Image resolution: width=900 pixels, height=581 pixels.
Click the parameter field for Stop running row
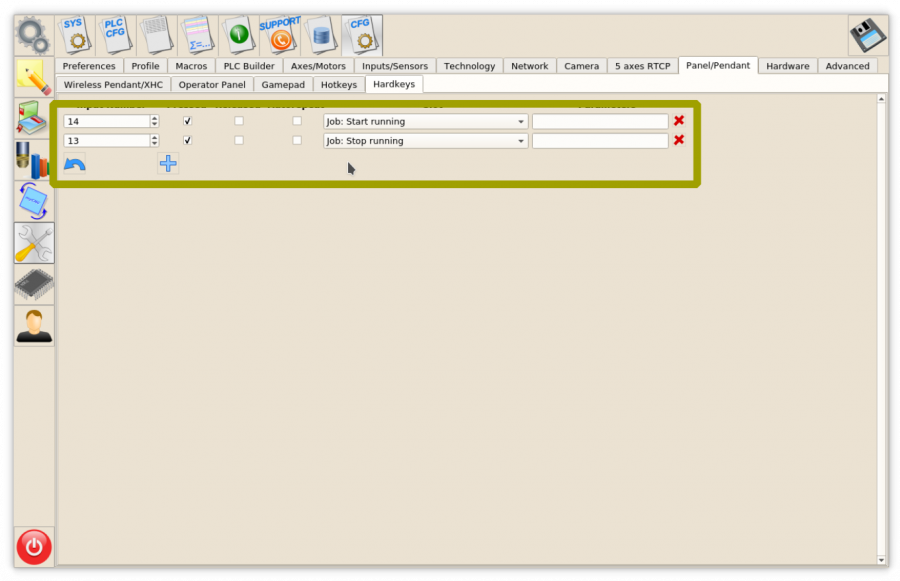600,141
